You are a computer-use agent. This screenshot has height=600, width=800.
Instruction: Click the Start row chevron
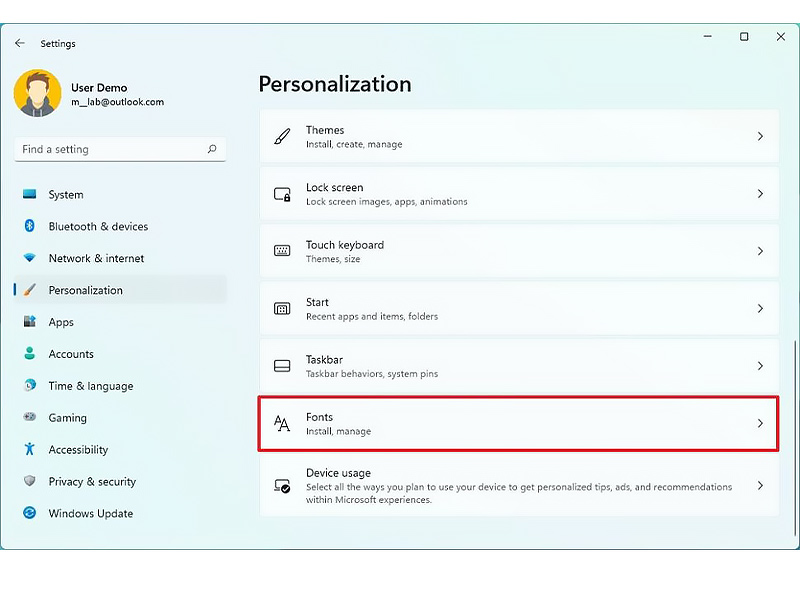pyautogui.click(x=760, y=309)
